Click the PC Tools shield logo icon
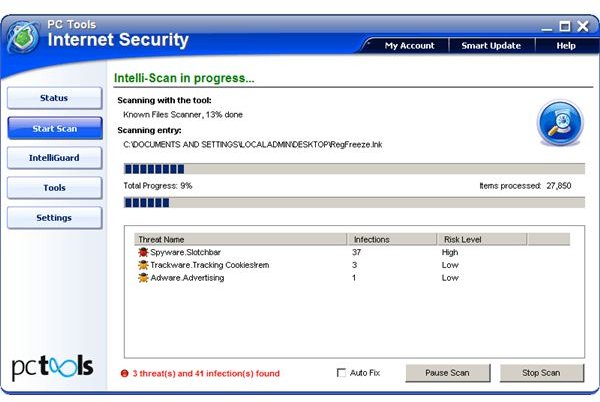600x402 pixels. (x=23, y=37)
